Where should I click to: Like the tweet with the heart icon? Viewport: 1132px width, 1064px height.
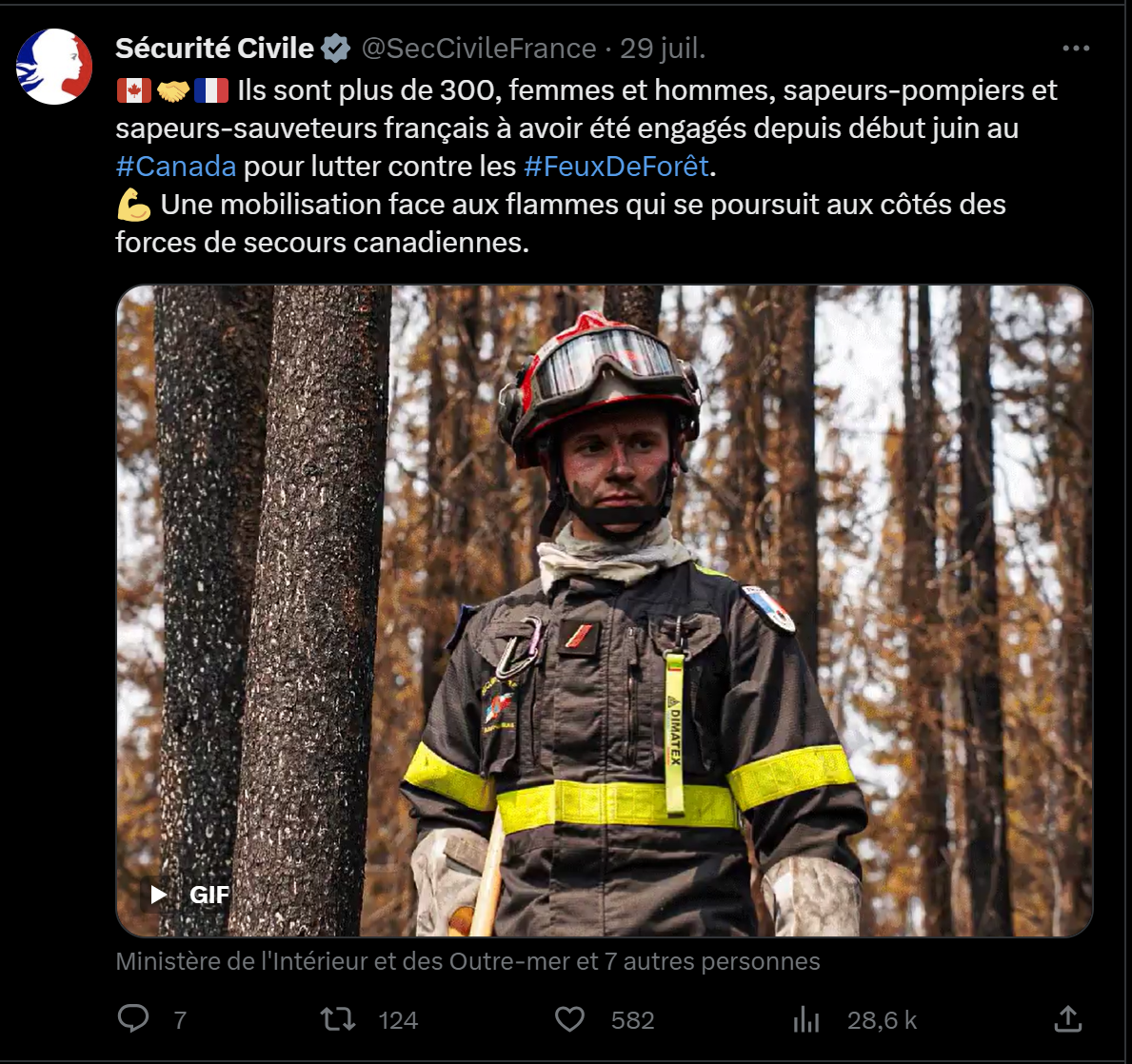[569, 1019]
